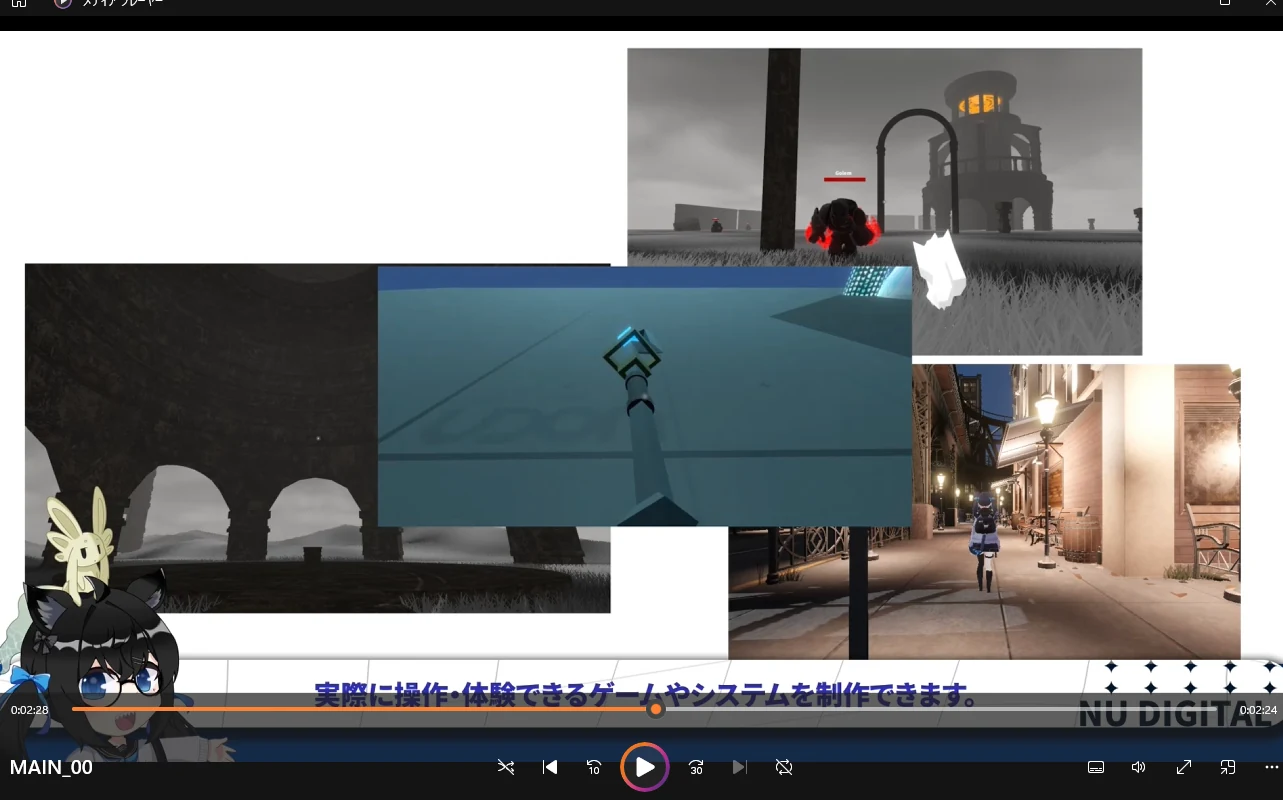Switch the video to full screen

click(1184, 767)
